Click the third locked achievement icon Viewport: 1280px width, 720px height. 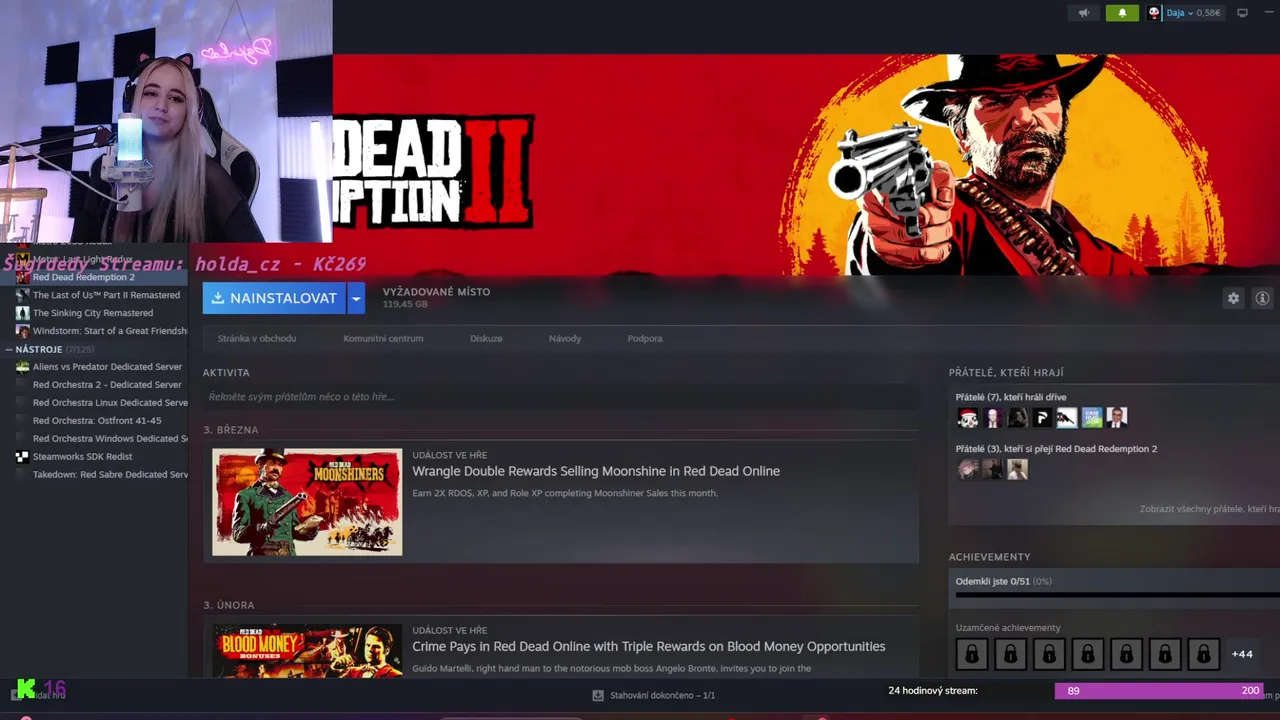click(1049, 654)
